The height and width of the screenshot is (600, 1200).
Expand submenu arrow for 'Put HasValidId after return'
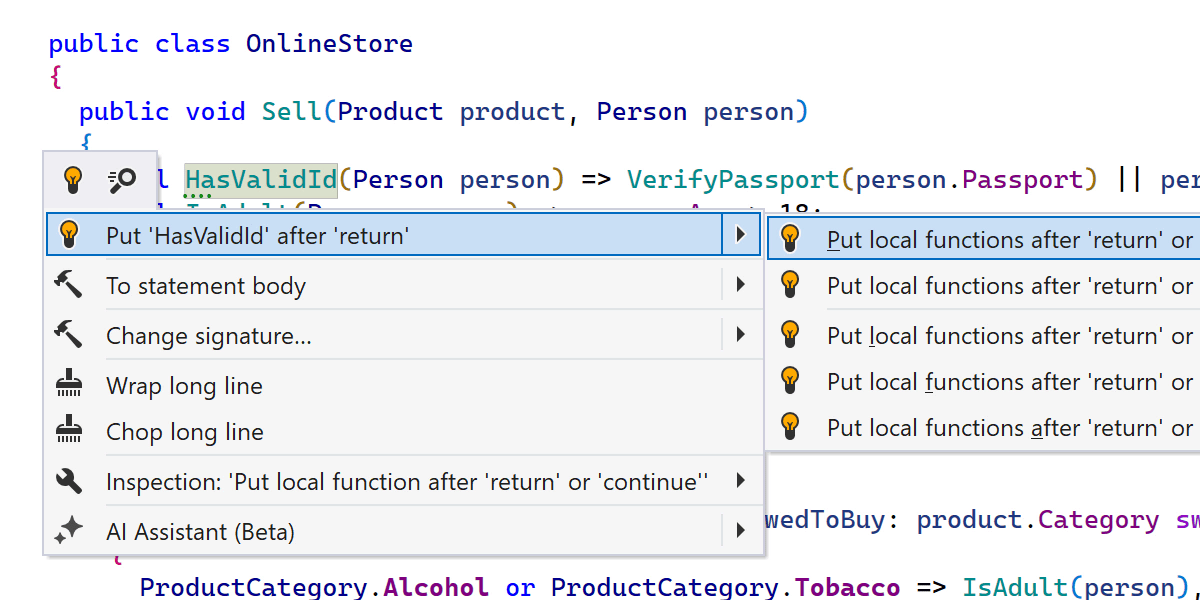click(x=740, y=235)
